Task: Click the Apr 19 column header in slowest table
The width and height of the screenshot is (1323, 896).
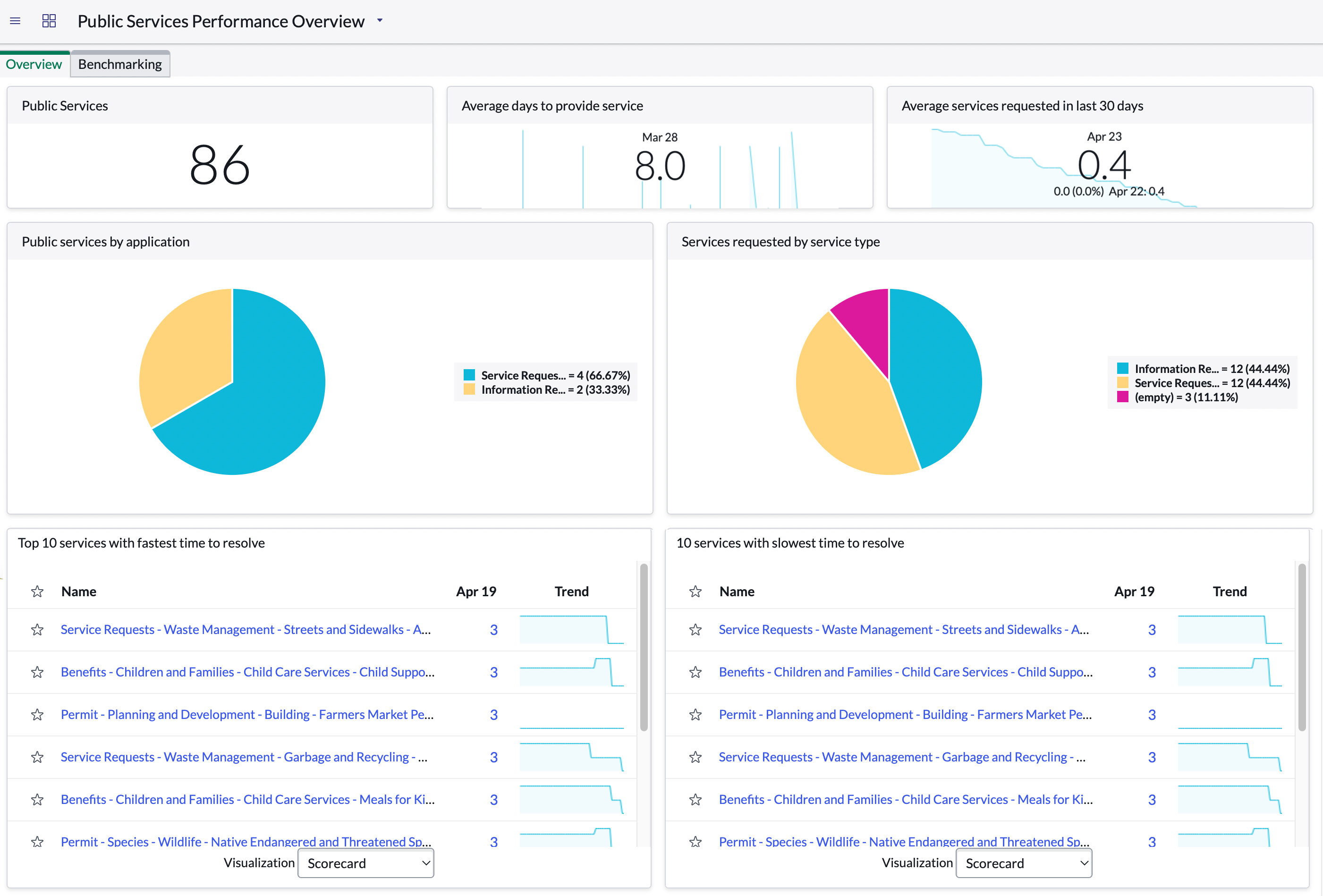Action: [1134, 592]
